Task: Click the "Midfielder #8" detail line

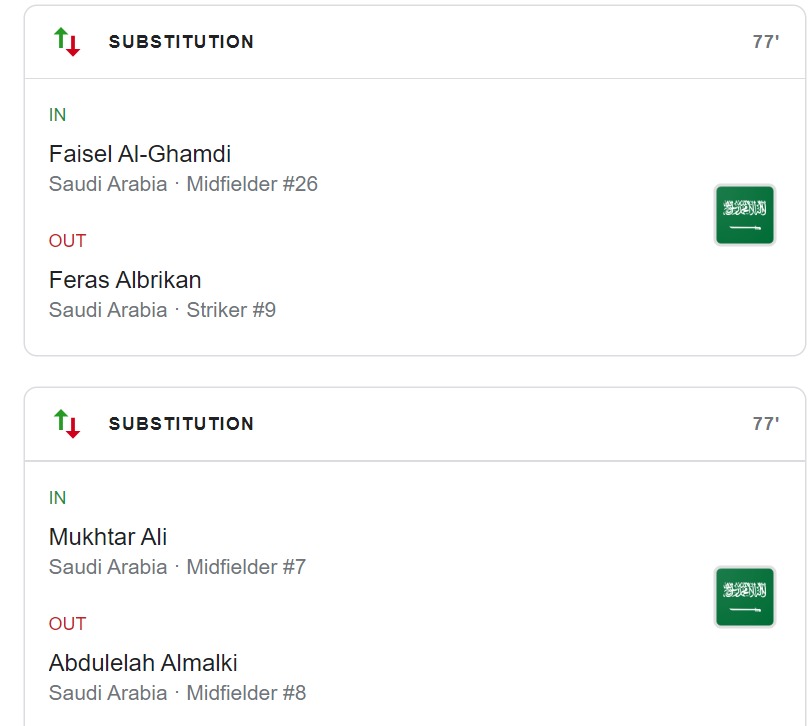Action: click(246, 693)
